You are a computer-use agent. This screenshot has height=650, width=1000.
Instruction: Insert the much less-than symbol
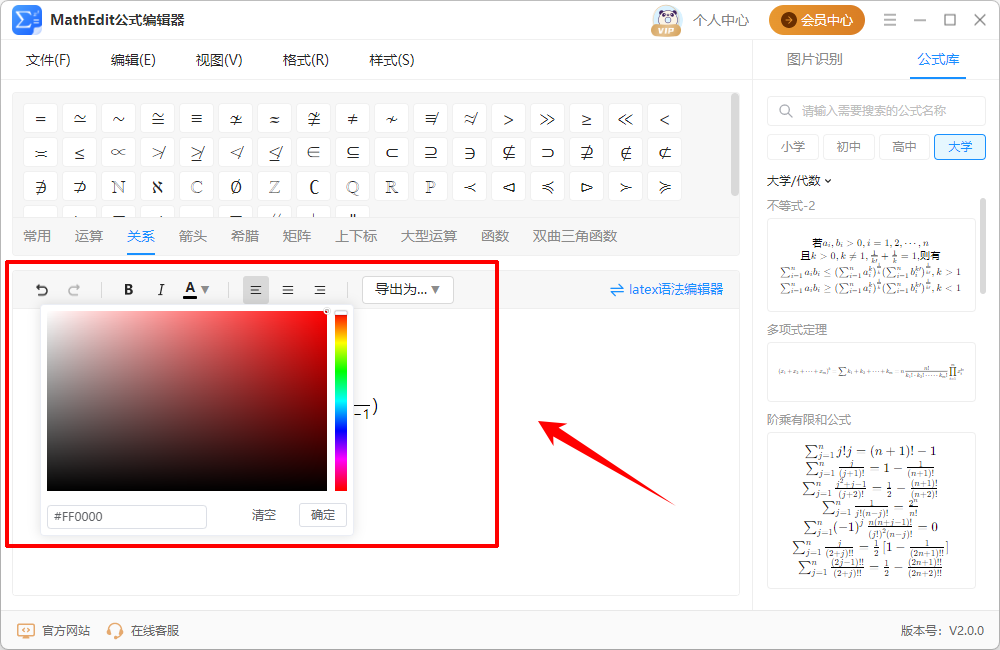click(x=626, y=119)
